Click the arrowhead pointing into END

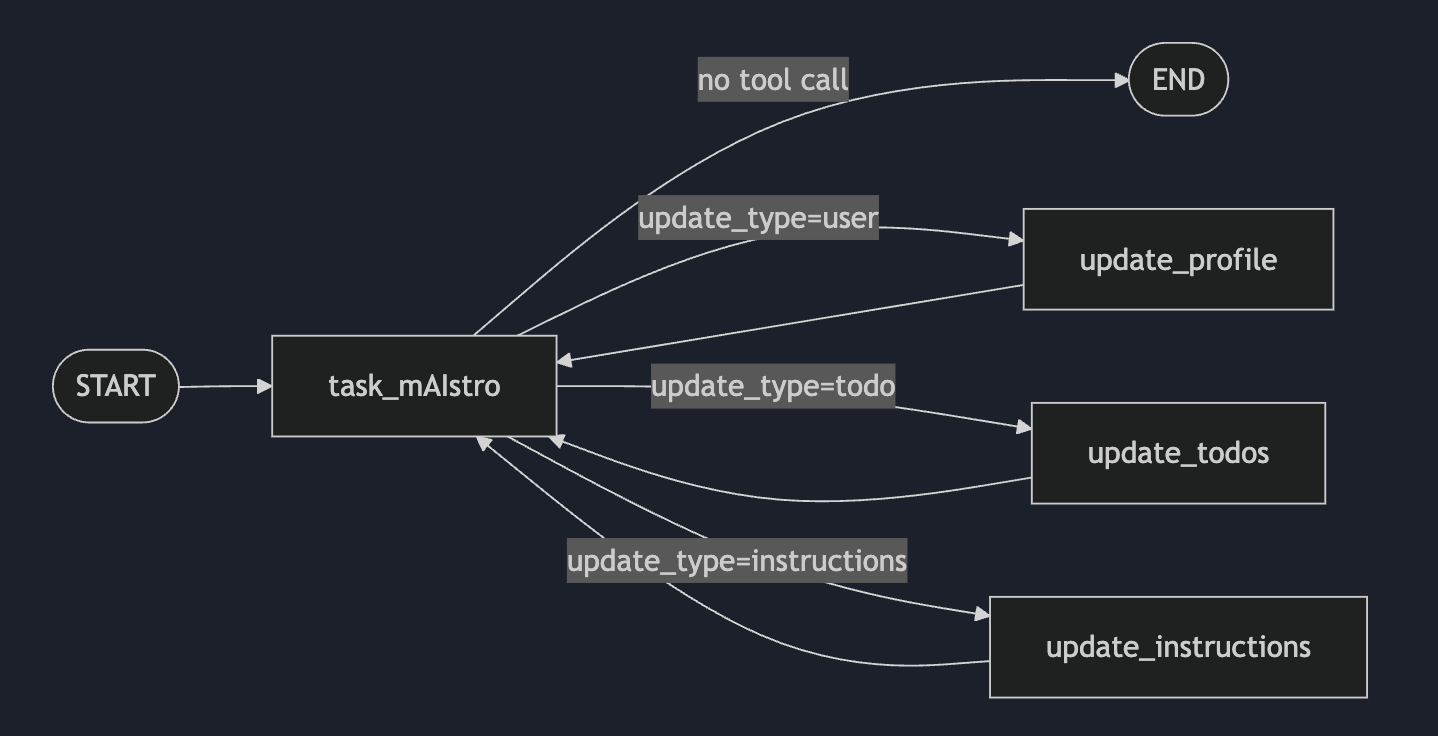tap(1121, 81)
